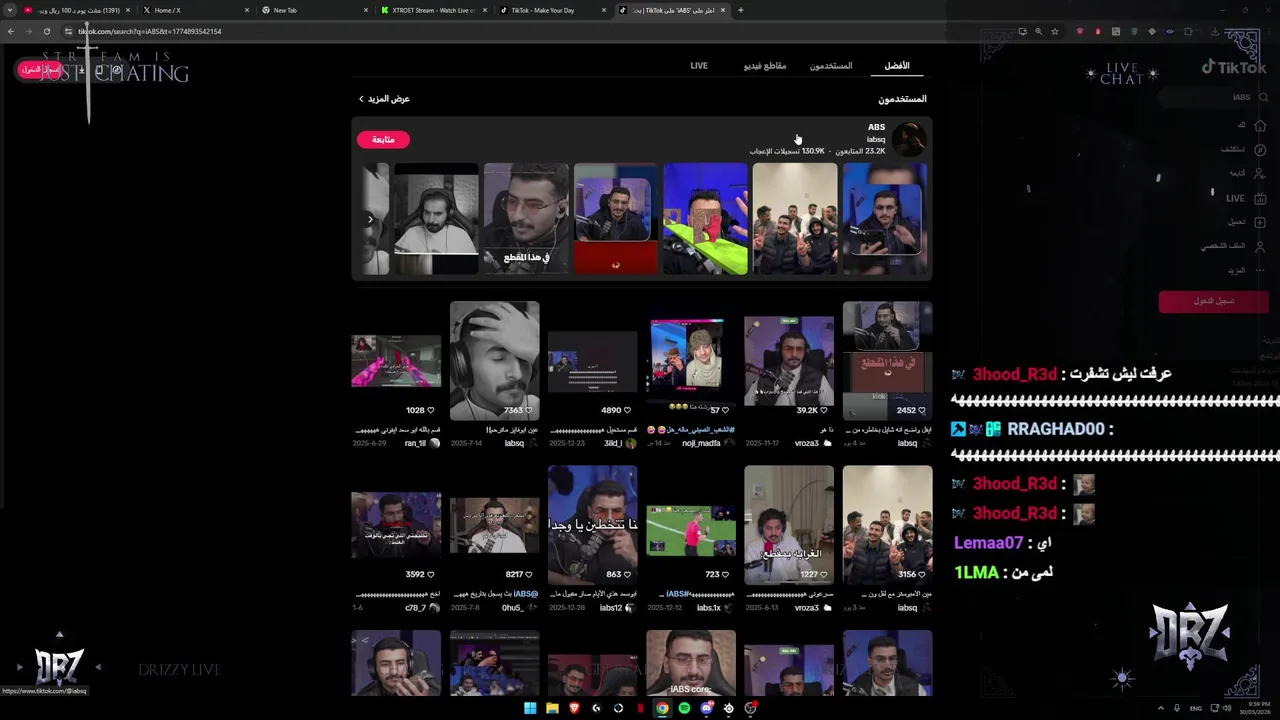Switch to the Home / X browser tab

click(x=193, y=10)
